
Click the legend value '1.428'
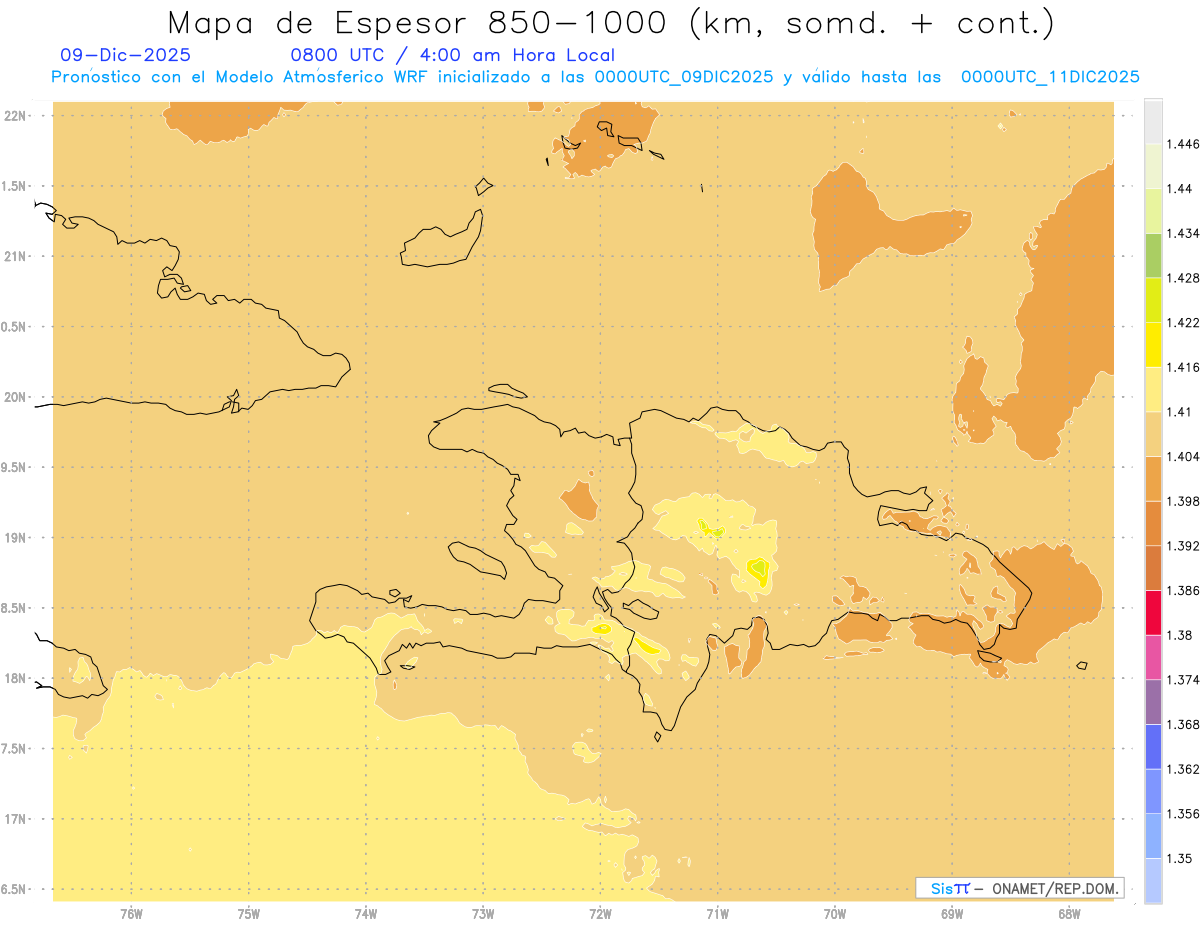click(1185, 278)
